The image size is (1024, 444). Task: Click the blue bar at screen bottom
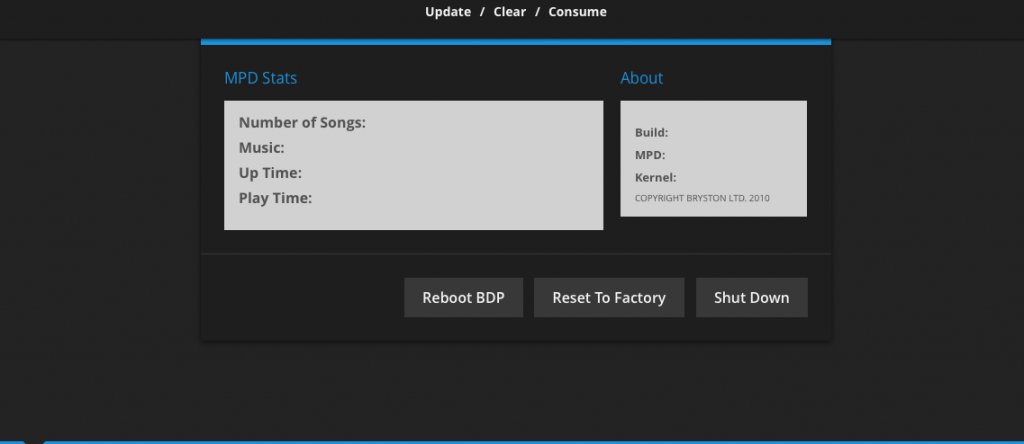point(533,442)
